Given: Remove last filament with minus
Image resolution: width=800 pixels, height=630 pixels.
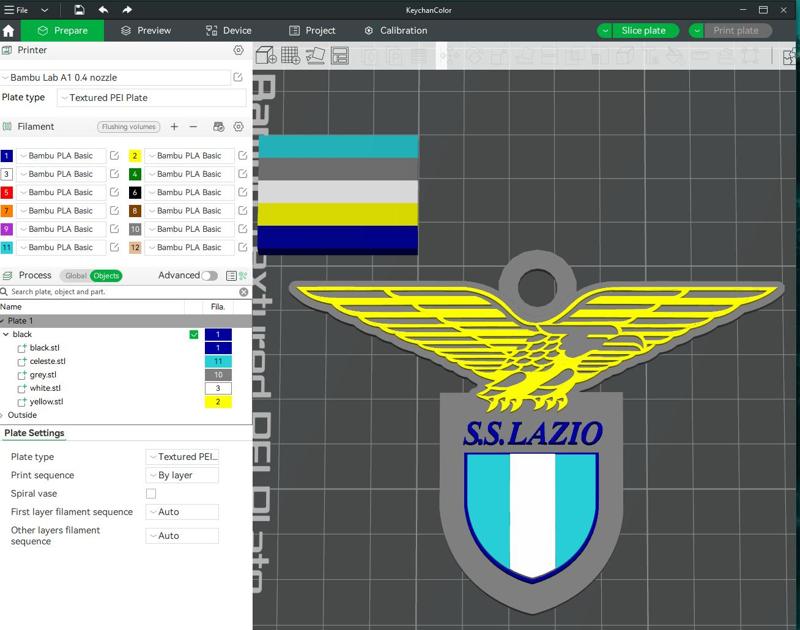Looking at the screenshot, I should pyautogui.click(x=193, y=127).
